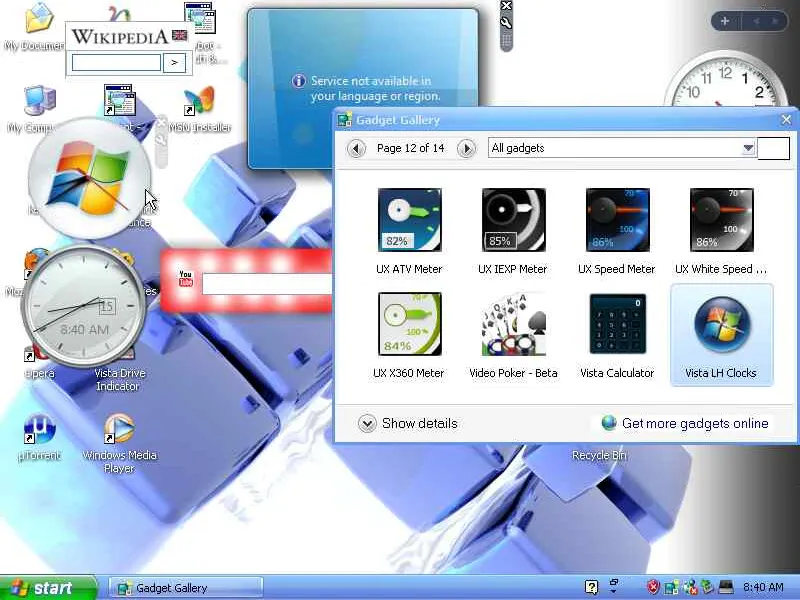The width and height of the screenshot is (800, 600).
Task: Select the UX Speed Meter gadget icon
Action: [x=617, y=220]
